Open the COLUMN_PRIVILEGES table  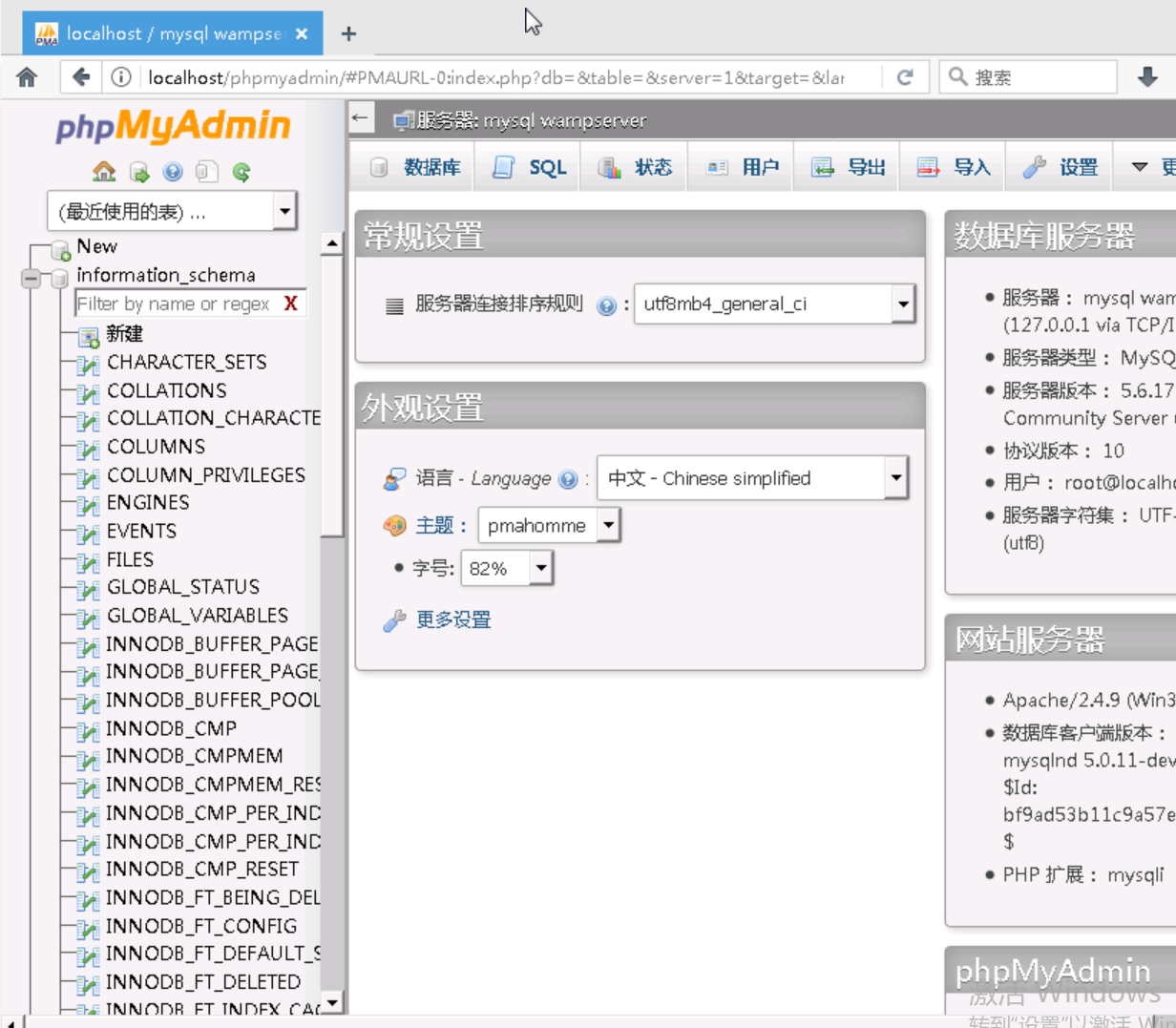click(x=206, y=475)
